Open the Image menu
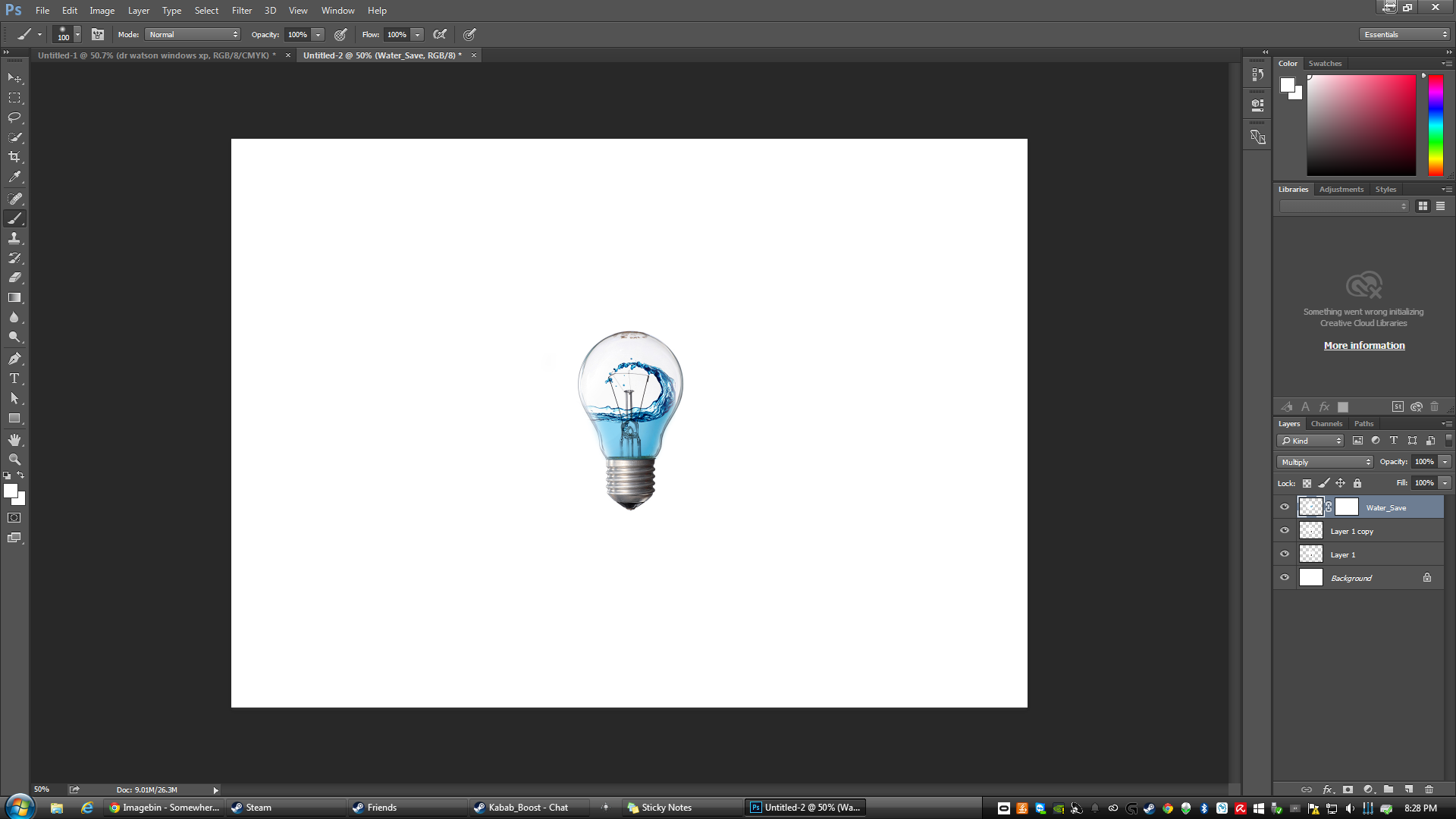Image resolution: width=1456 pixels, height=819 pixels. tap(102, 11)
